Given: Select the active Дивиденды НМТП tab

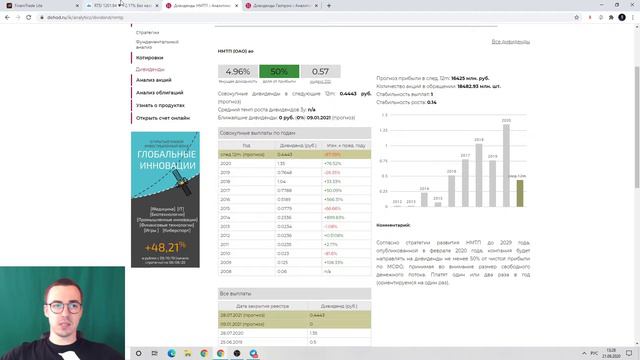Looking at the screenshot, I should (x=201, y=6).
